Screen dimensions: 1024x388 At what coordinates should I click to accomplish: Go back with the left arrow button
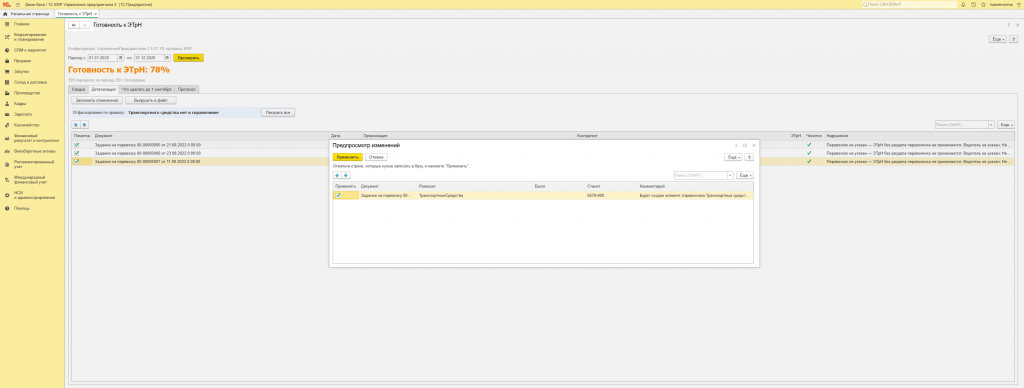[74, 25]
